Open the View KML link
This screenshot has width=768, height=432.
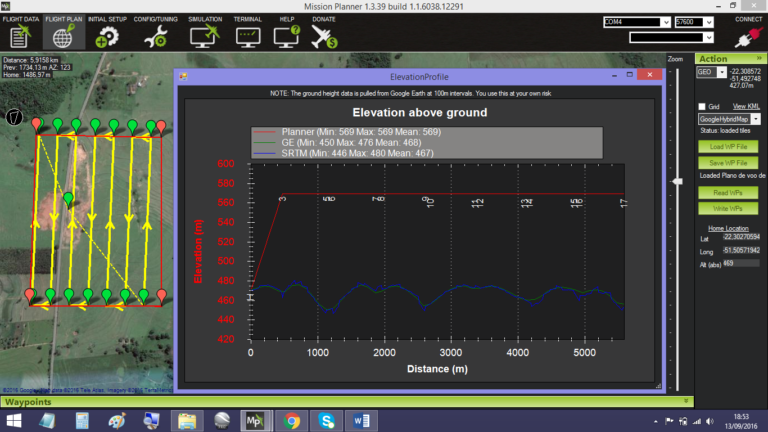[x=746, y=106]
